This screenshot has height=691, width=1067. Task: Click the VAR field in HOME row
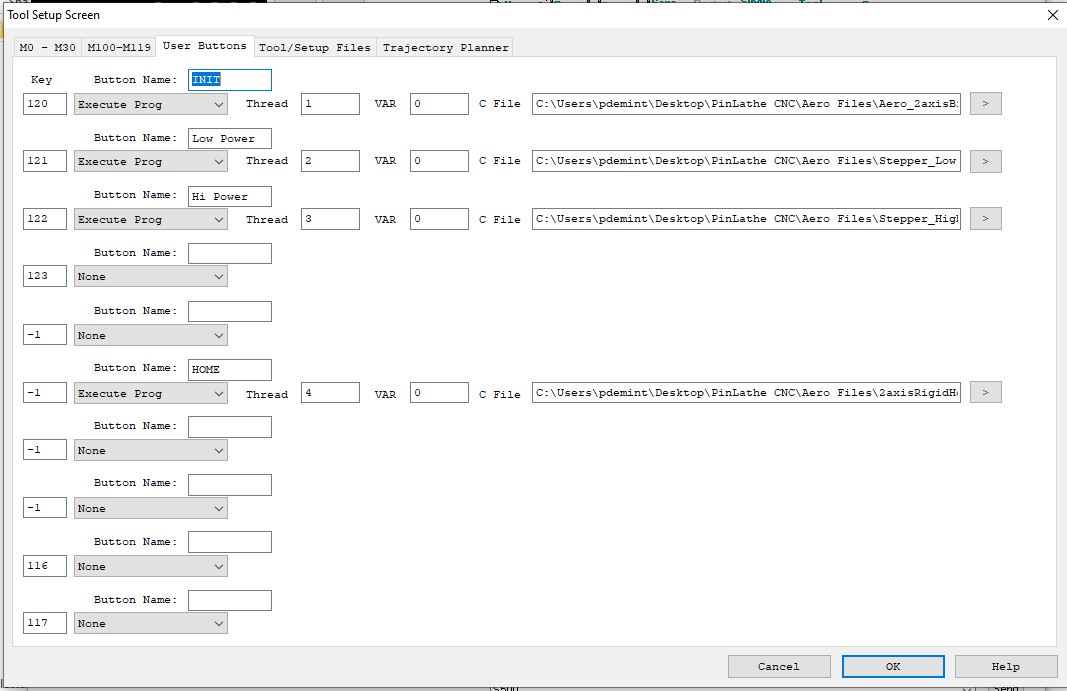click(438, 393)
